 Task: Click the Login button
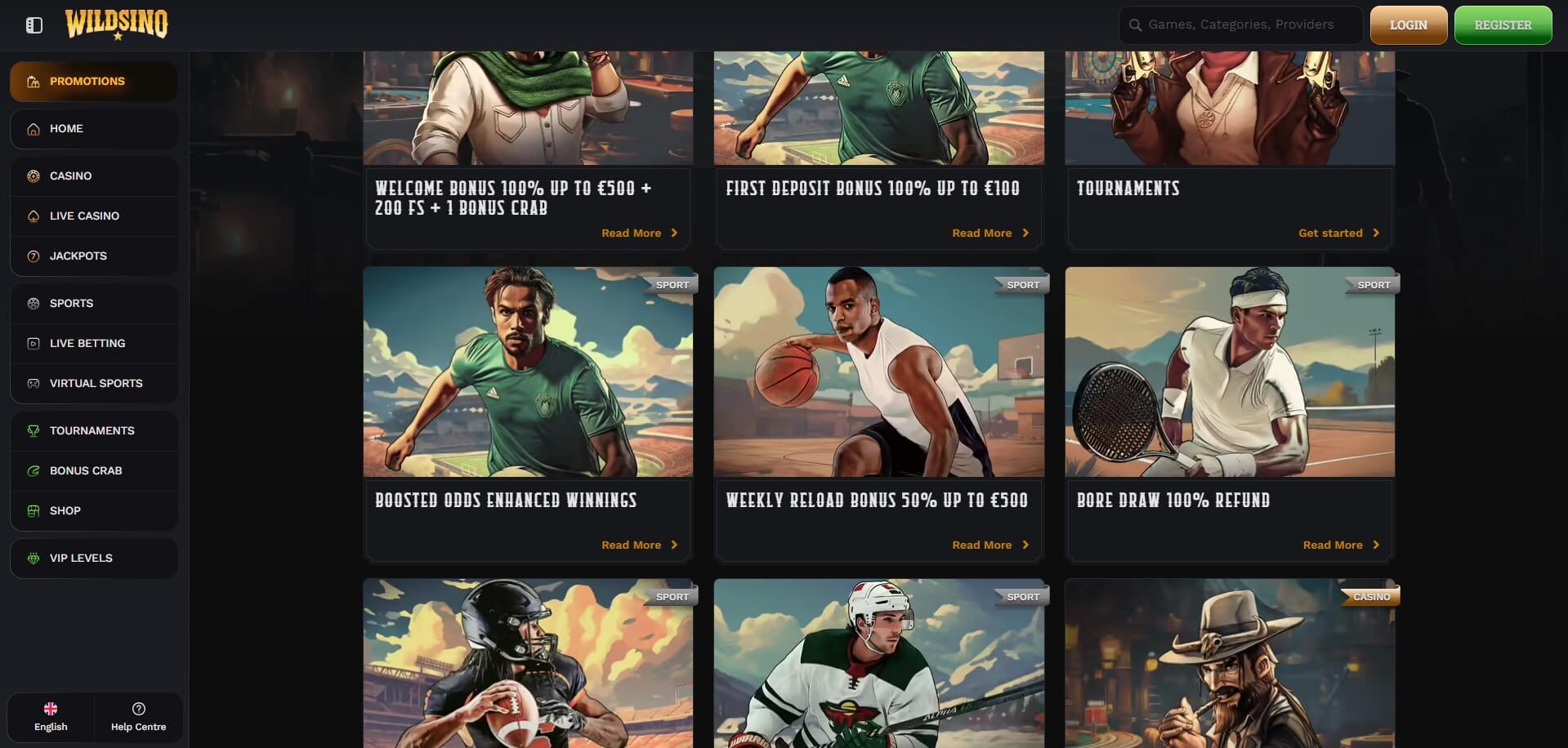coord(1409,25)
